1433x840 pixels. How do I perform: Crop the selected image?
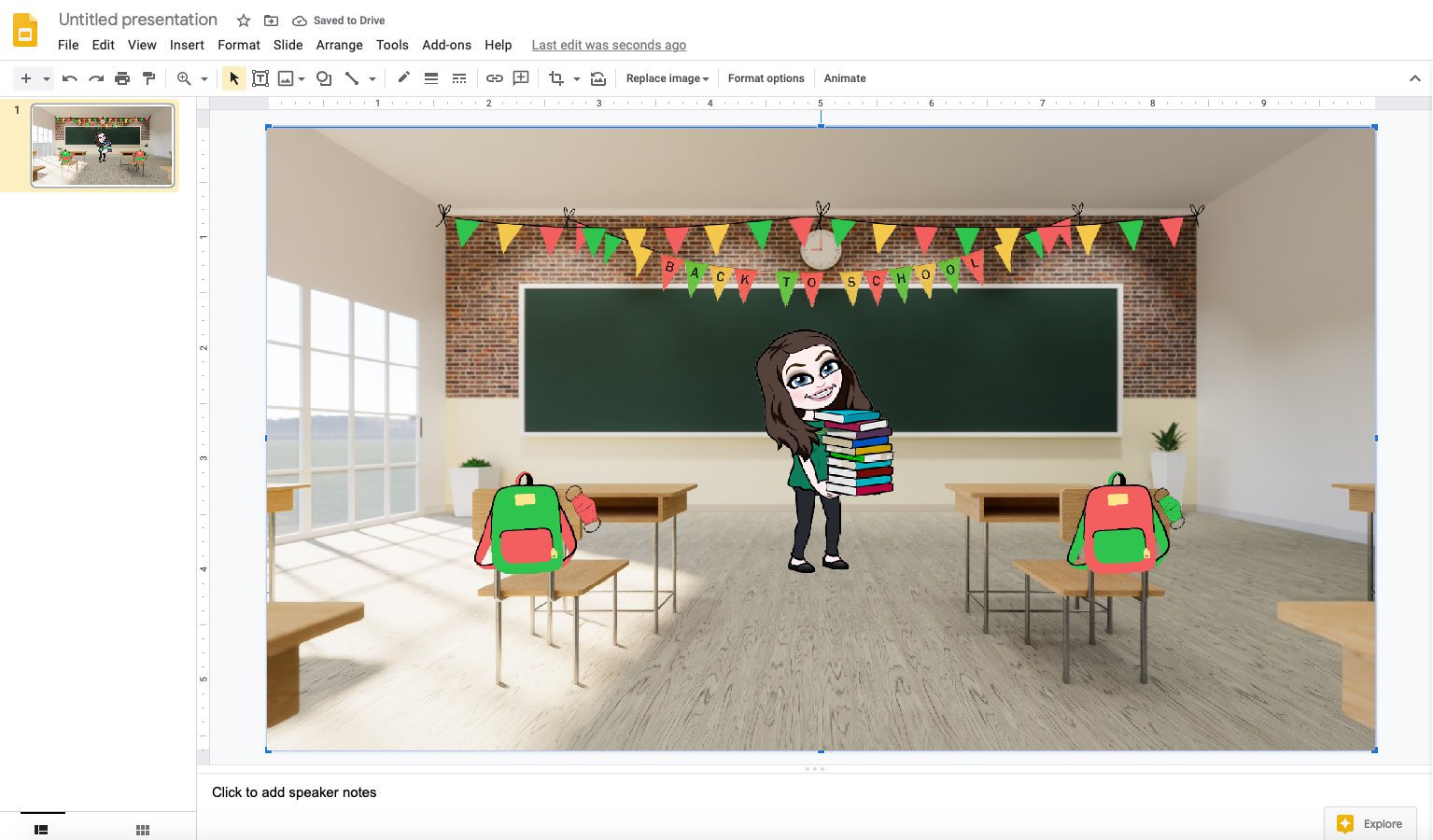pos(555,78)
